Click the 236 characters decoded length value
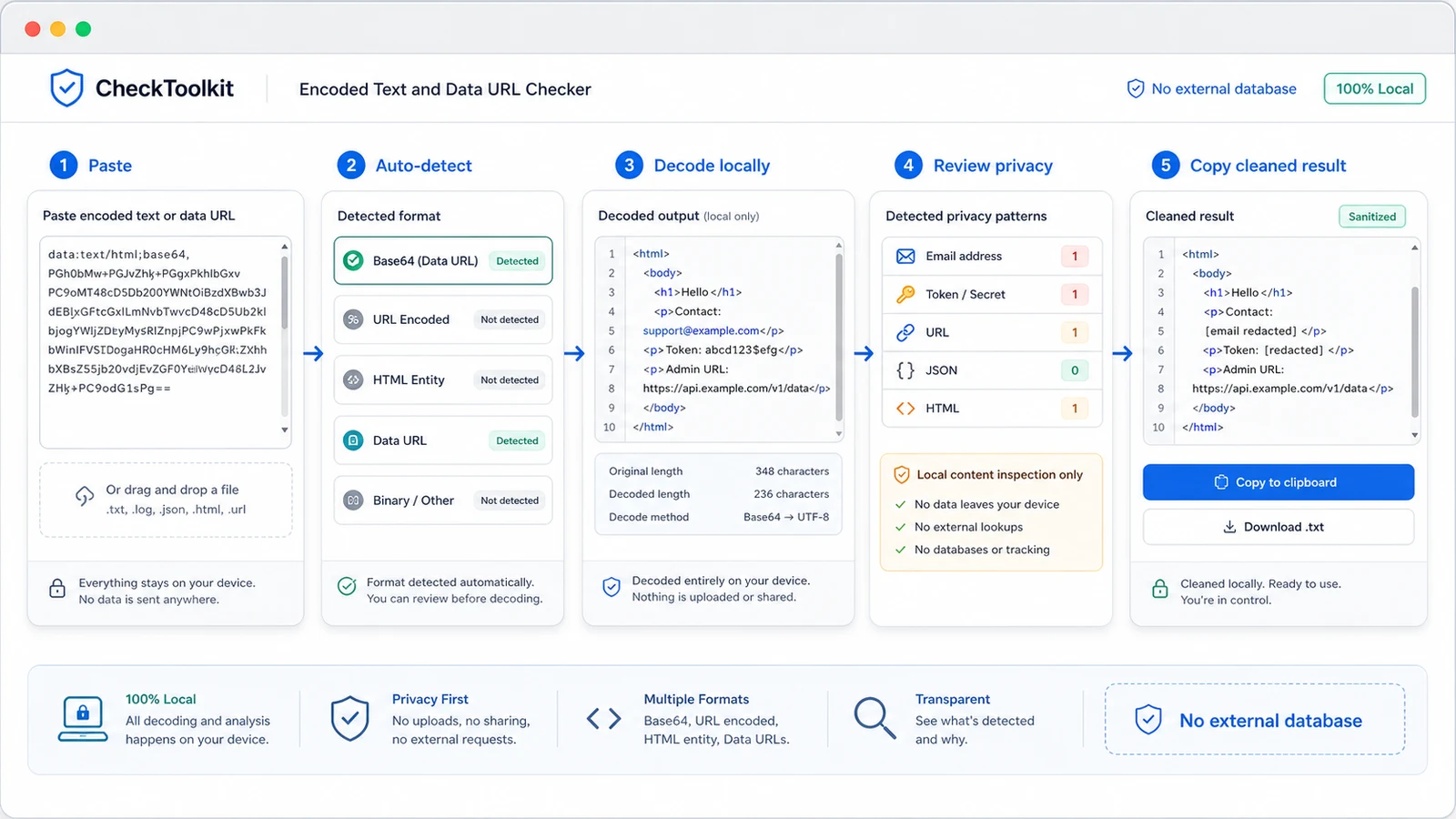Screen dimensions: 1456x819 [x=792, y=494]
